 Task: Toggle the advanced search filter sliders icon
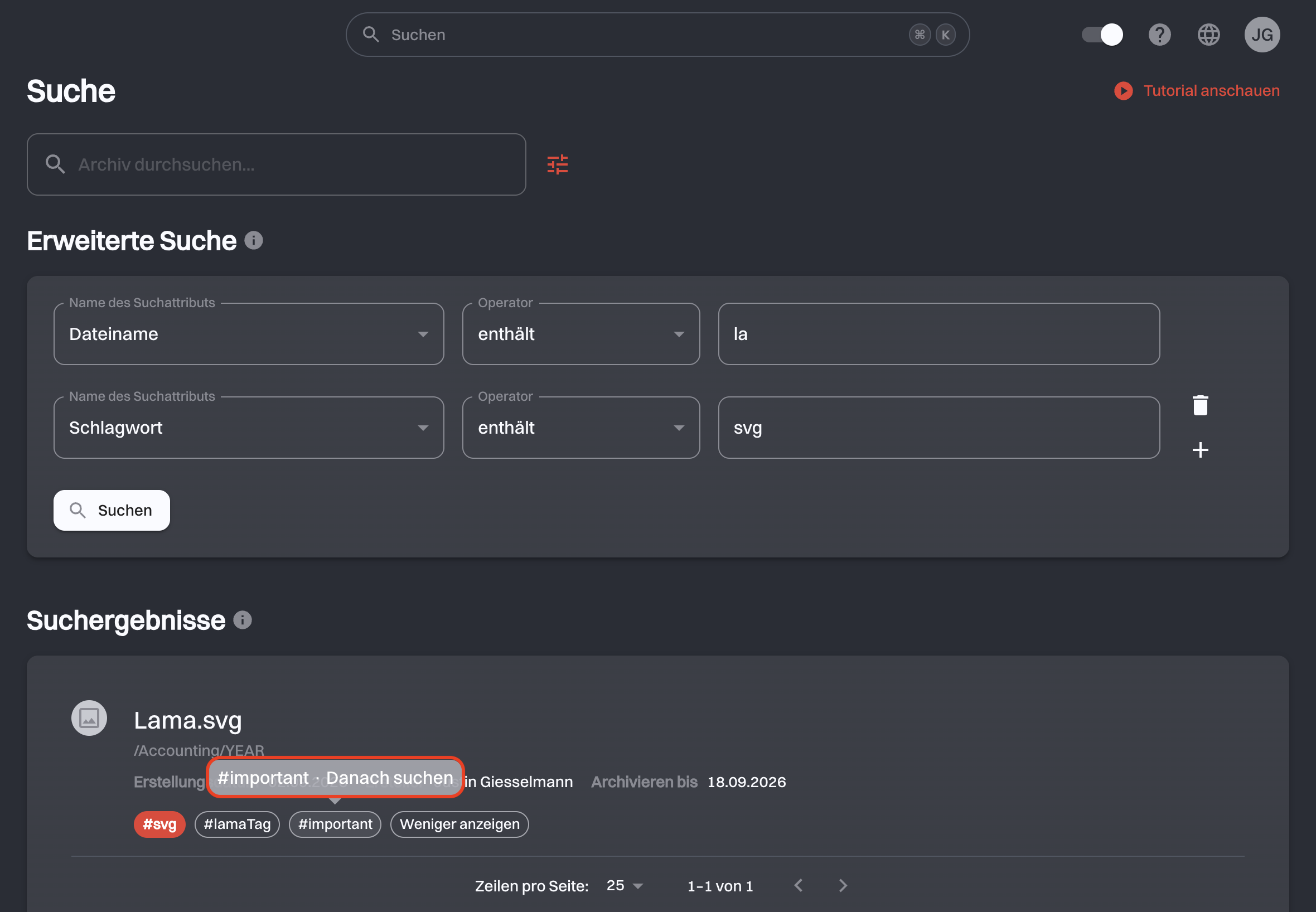tap(557, 164)
